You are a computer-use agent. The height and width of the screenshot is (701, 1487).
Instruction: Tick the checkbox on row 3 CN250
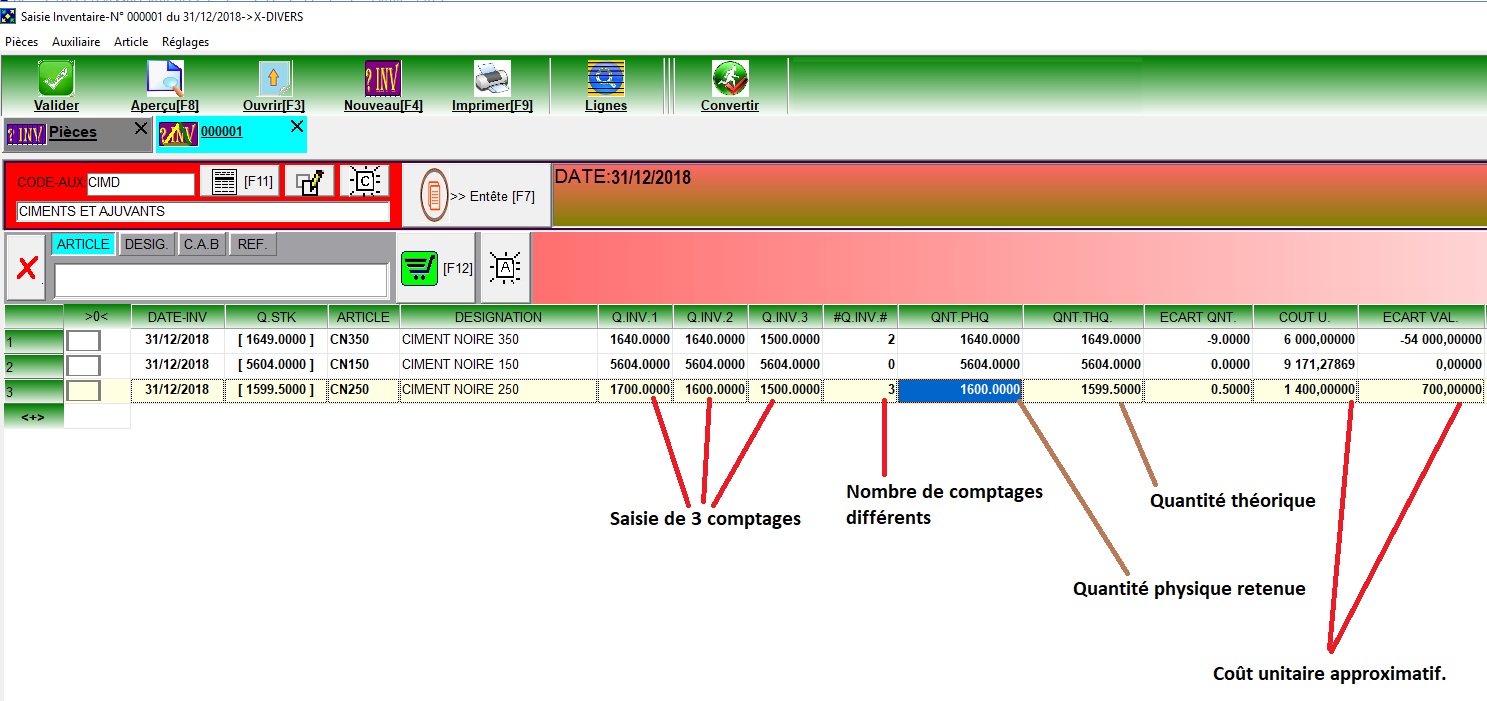(83, 391)
